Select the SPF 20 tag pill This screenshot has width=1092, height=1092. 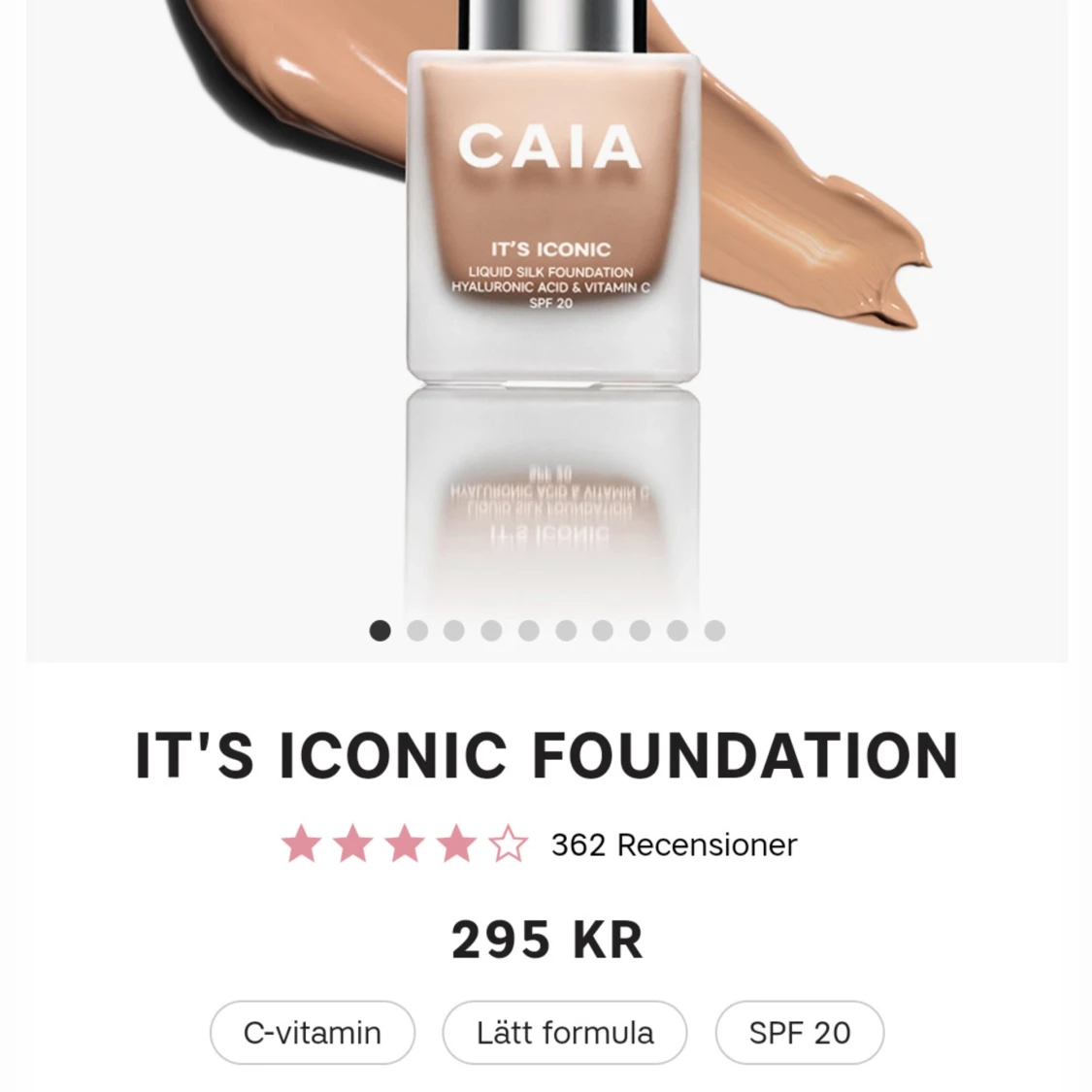800,1032
